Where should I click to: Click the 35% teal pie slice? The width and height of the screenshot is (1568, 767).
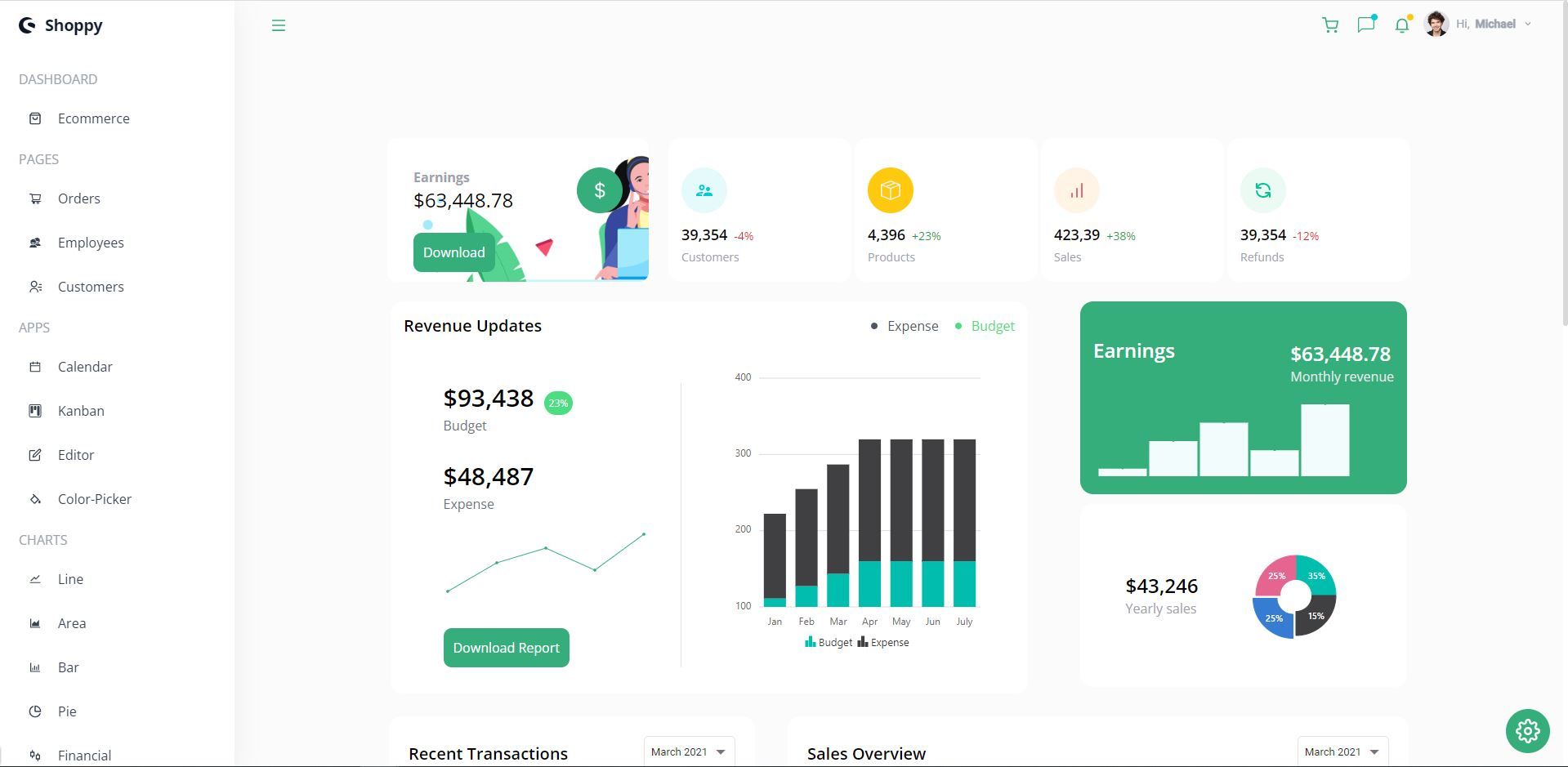point(1316,575)
